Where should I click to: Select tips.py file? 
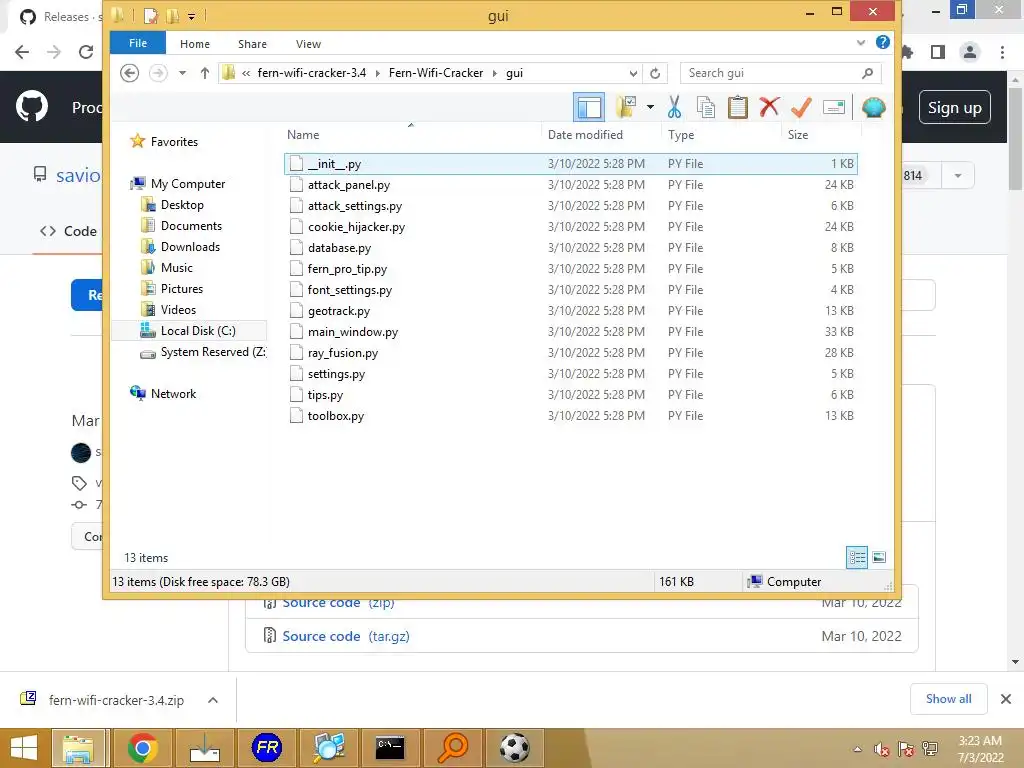[571, 394]
